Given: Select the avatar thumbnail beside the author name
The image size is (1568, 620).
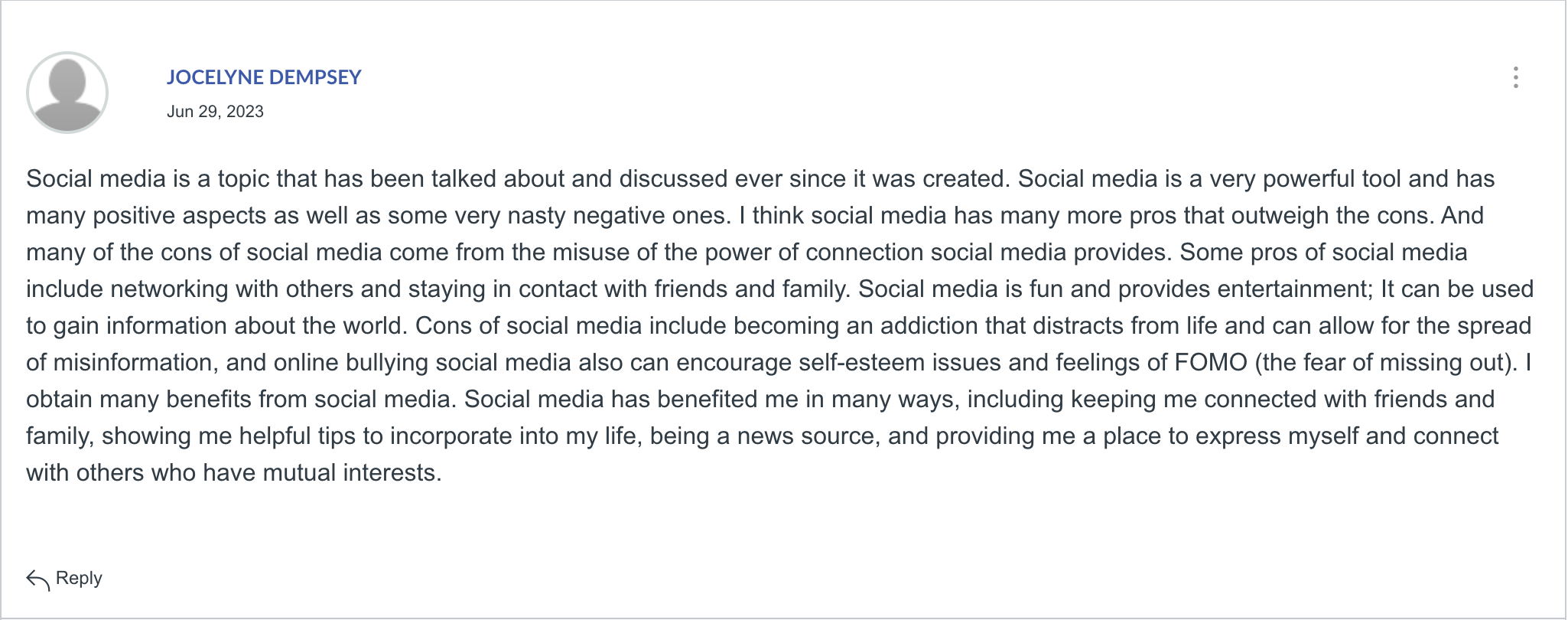Looking at the screenshot, I should point(67,93).
